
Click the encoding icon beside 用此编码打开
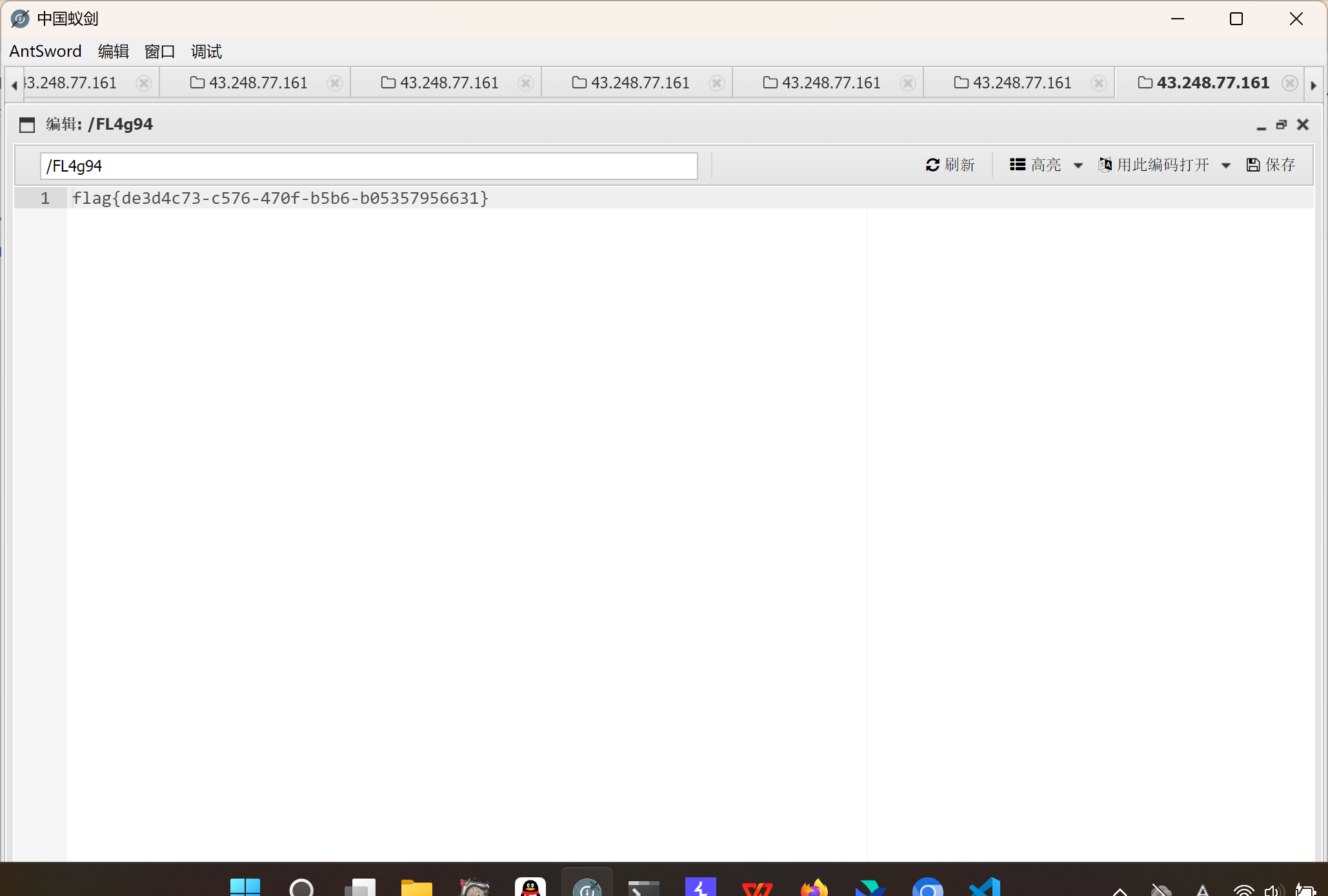(x=1105, y=165)
